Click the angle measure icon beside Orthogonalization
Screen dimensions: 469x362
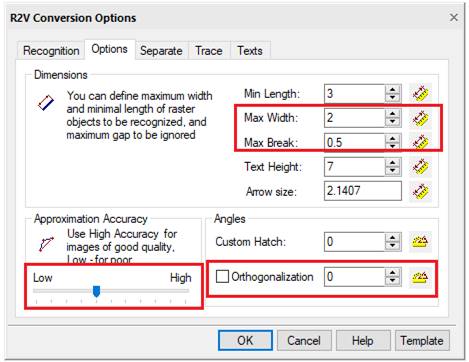[x=420, y=277]
